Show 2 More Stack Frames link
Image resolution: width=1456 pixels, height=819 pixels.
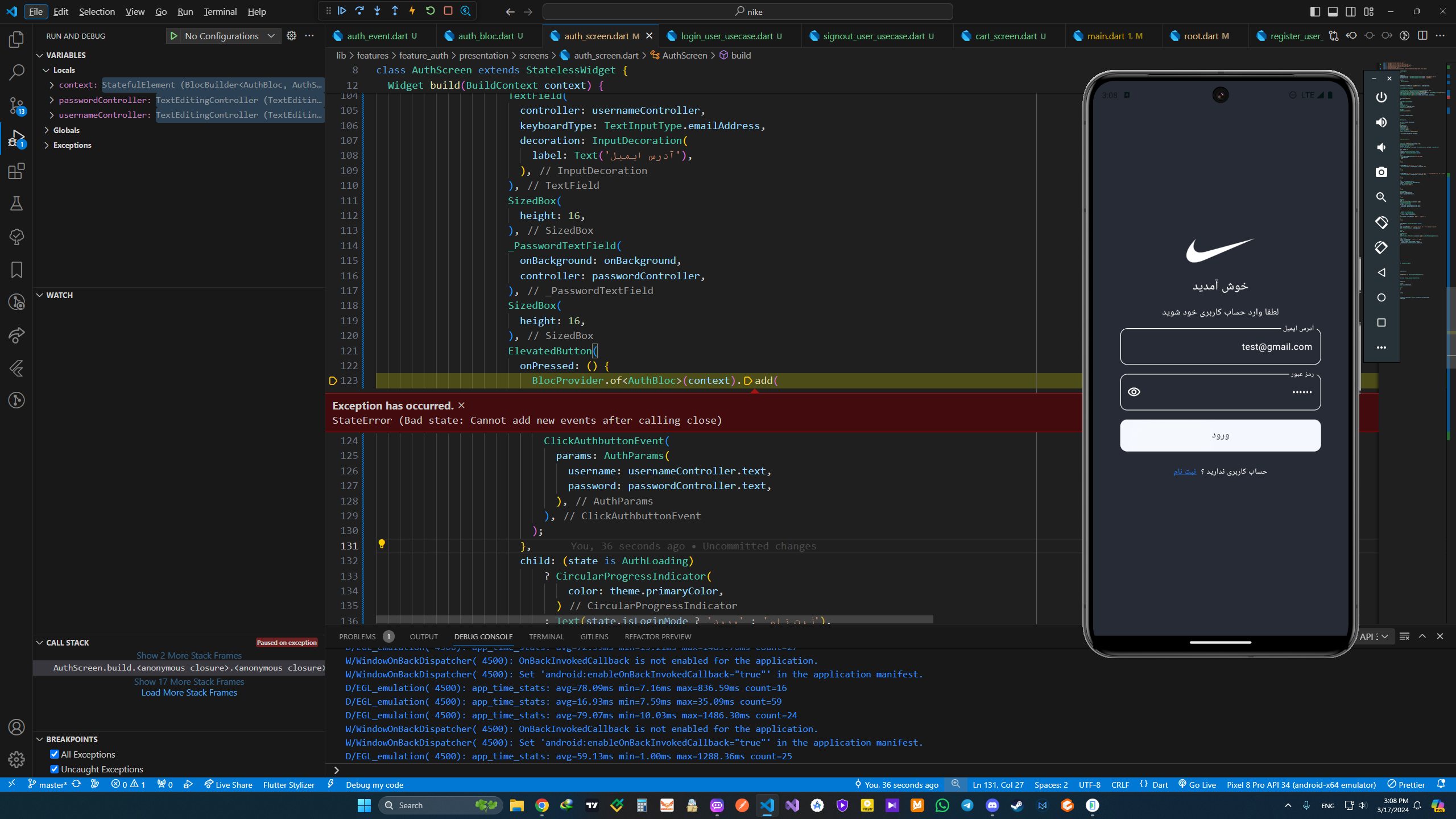[x=189, y=655]
